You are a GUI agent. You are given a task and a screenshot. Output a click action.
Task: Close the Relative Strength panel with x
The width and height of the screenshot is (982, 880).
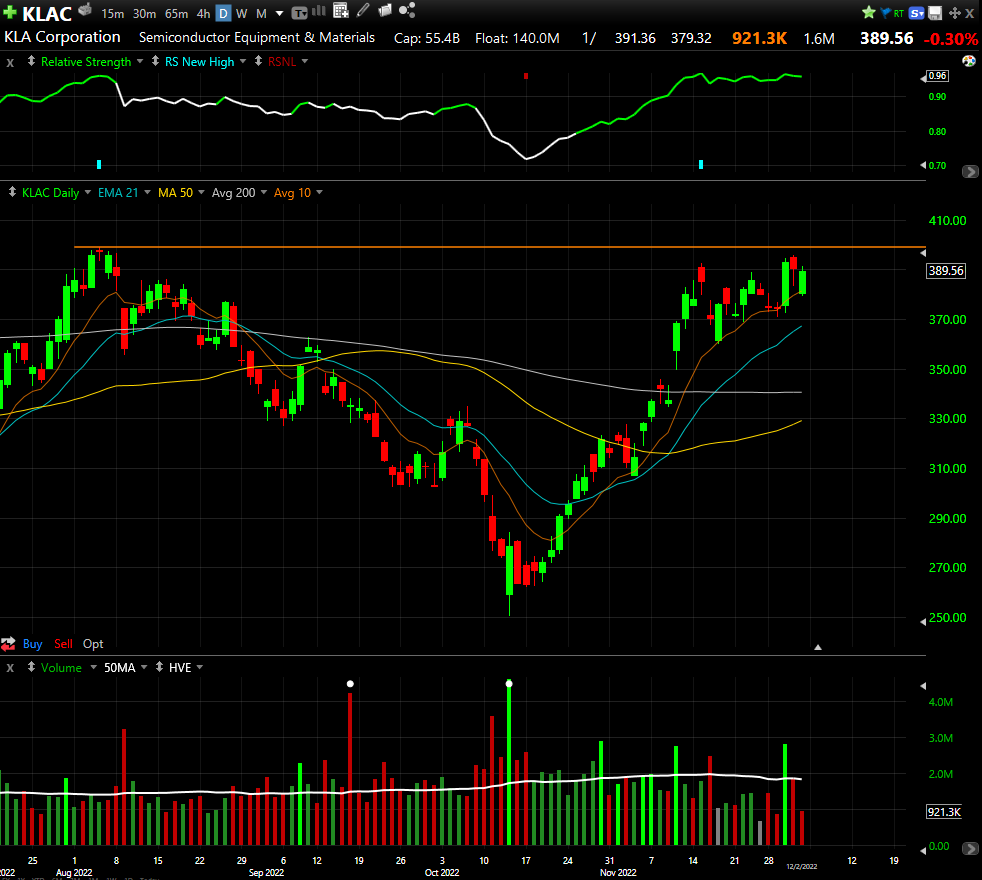[10, 62]
